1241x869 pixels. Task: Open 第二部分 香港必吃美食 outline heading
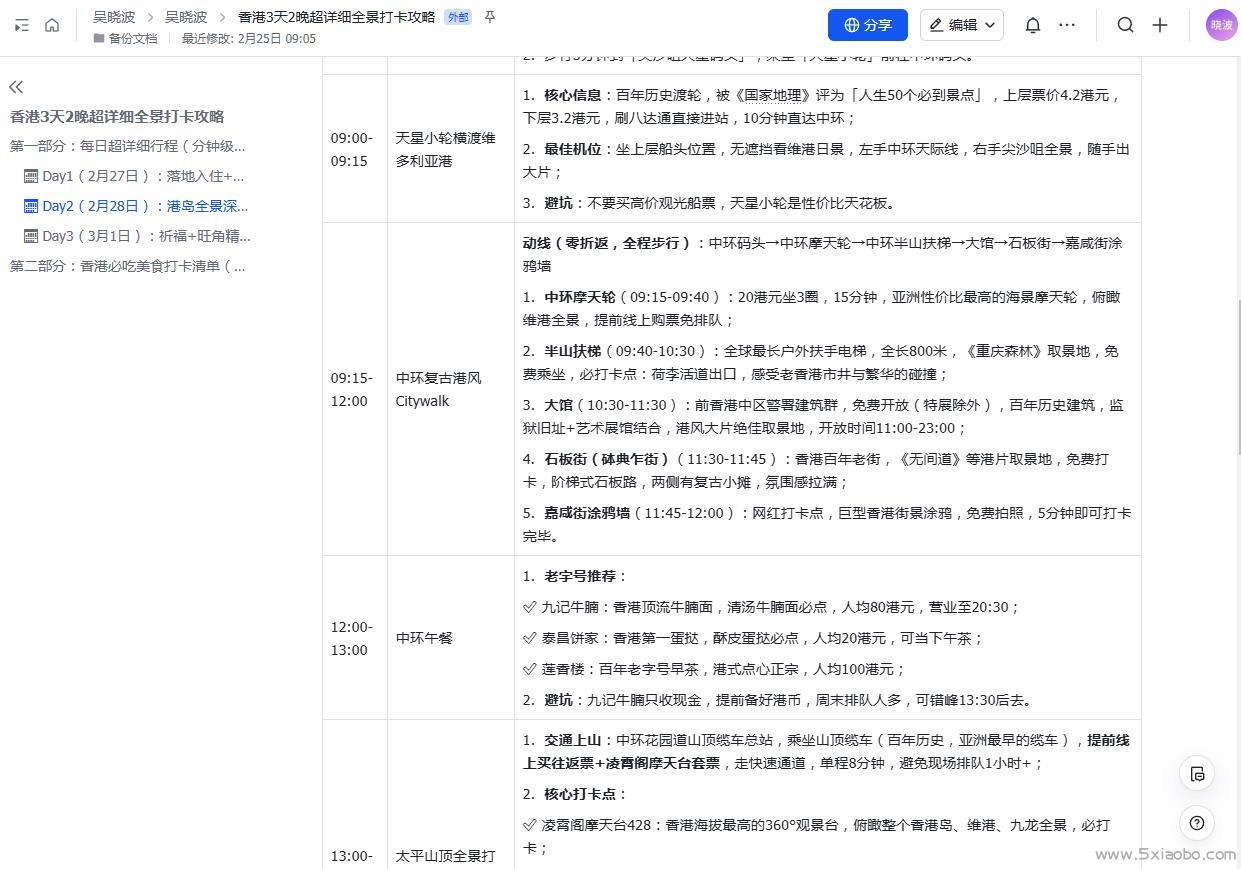click(x=128, y=266)
